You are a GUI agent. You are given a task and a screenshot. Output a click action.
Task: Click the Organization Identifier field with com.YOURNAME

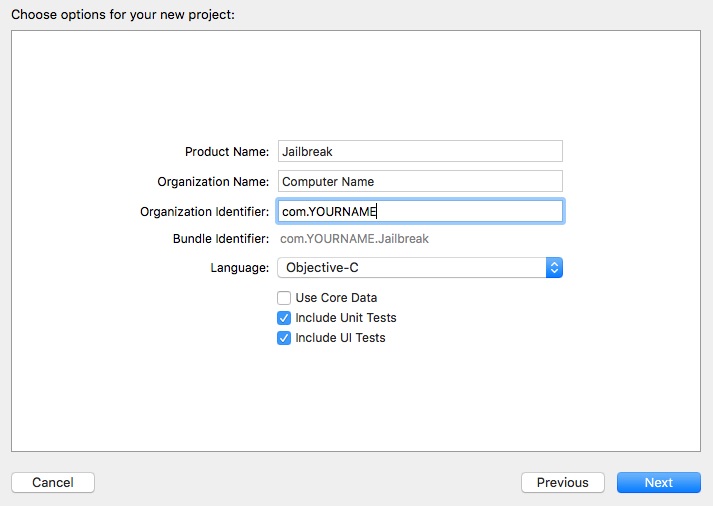[420, 211]
